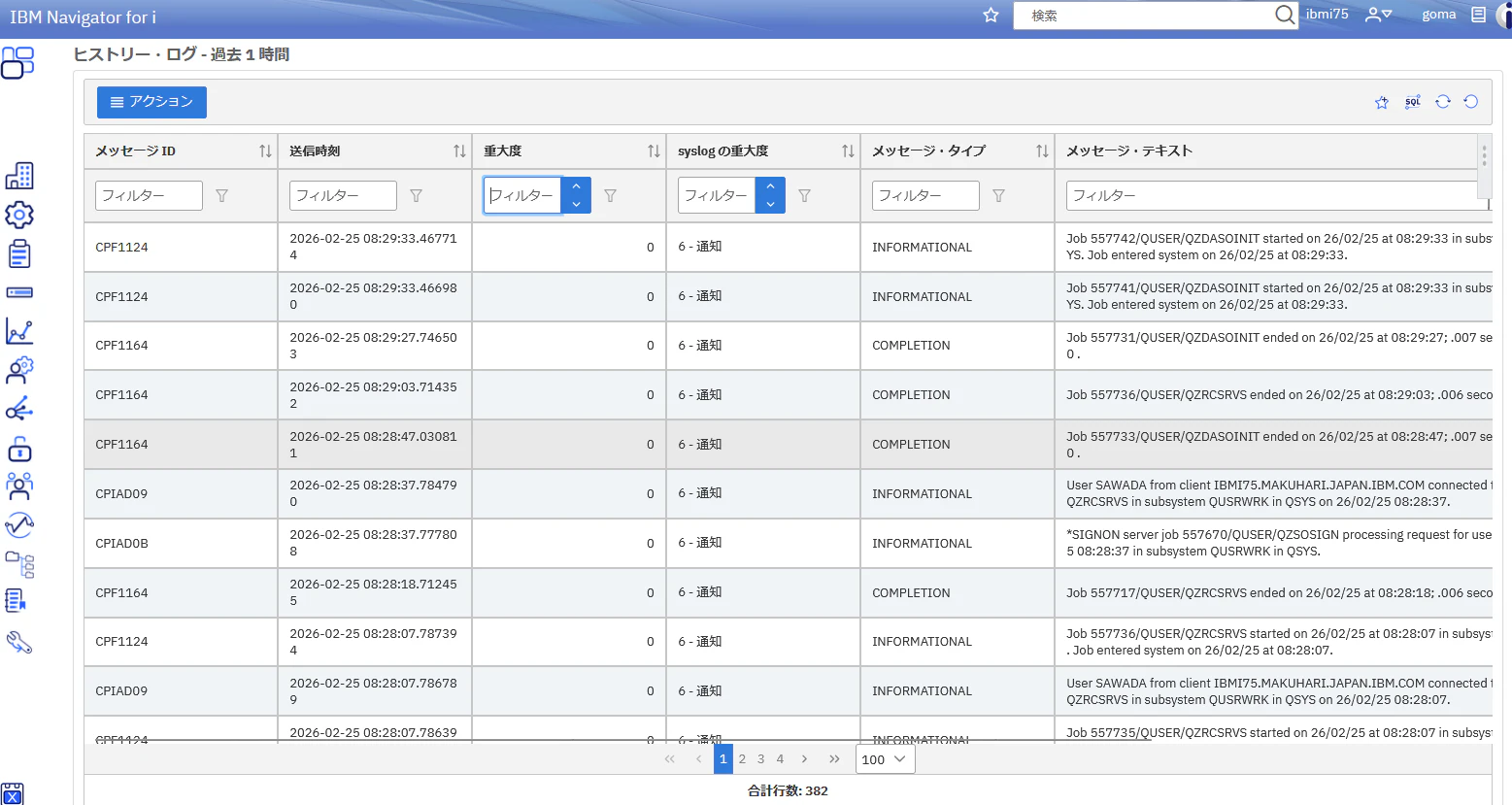Jump to last page double arrow
1512x805 pixels.
pyautogui.click(x=834, y=759)
